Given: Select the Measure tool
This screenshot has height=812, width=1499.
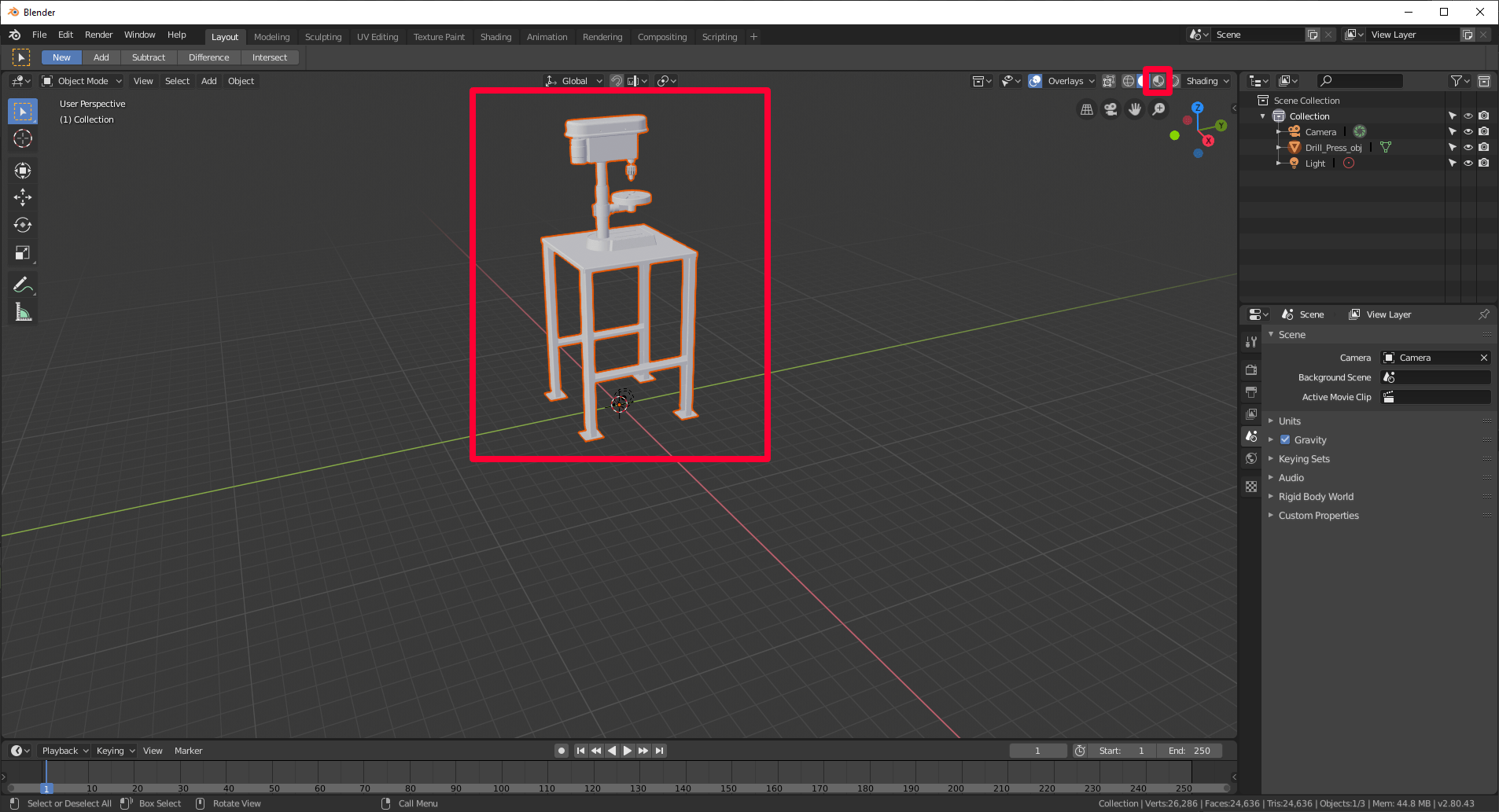Looking at the screenshot, I should point(23,311).
